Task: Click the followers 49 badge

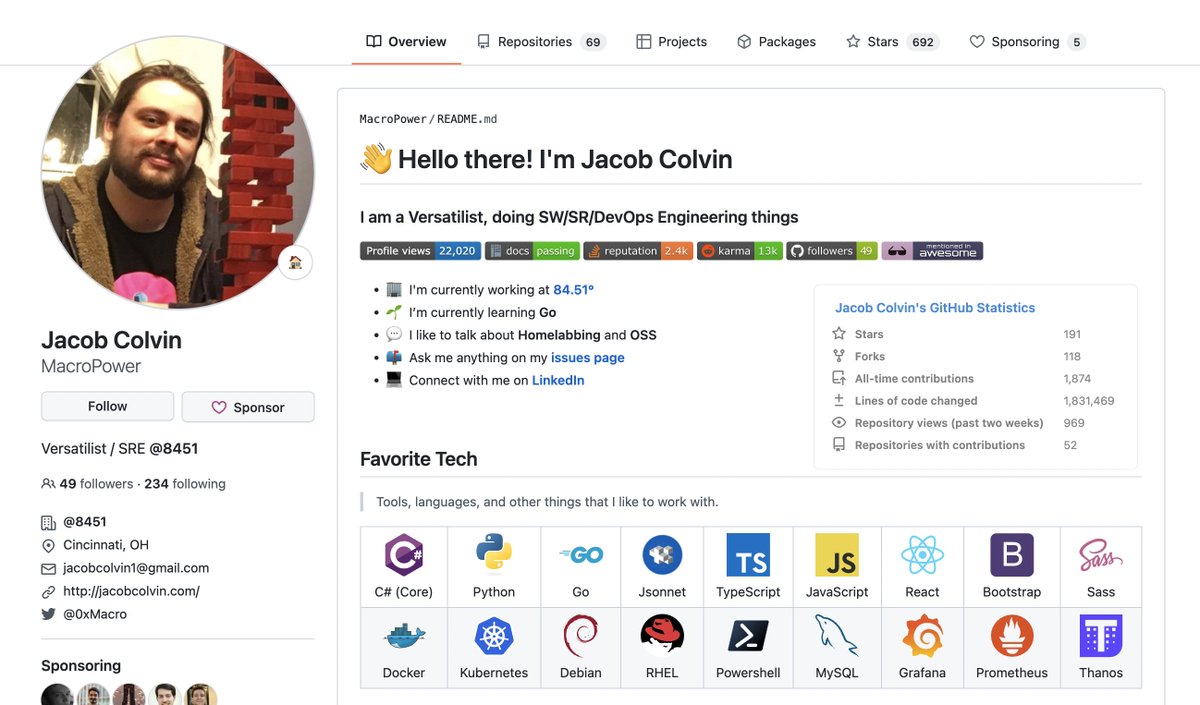Action: coord(832,251)
